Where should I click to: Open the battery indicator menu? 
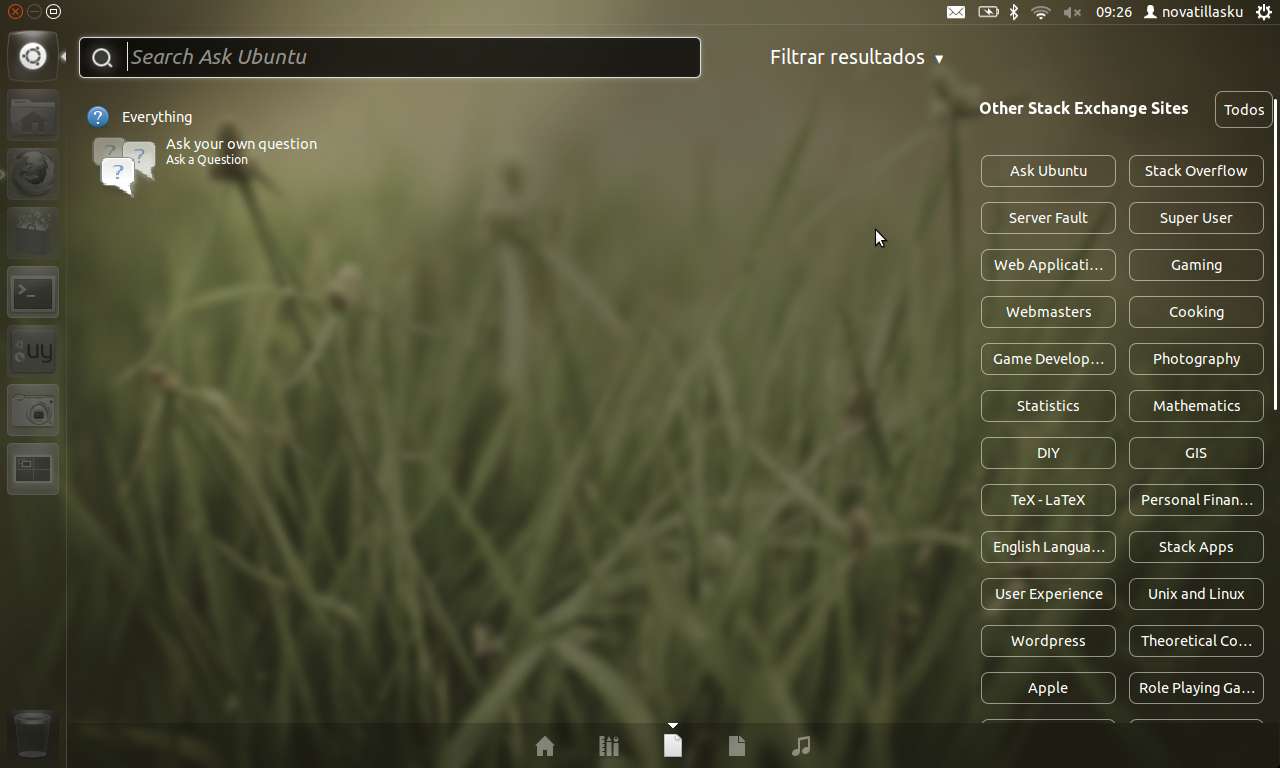[x=988, y=12]
